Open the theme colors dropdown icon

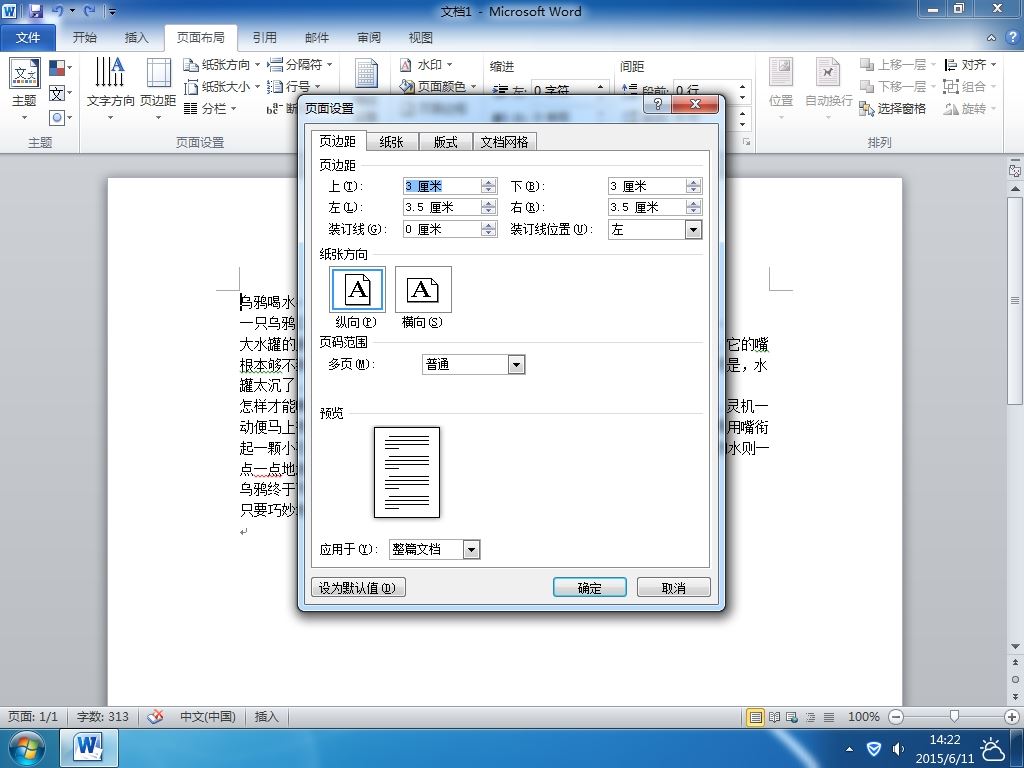(x=60, y=68)
